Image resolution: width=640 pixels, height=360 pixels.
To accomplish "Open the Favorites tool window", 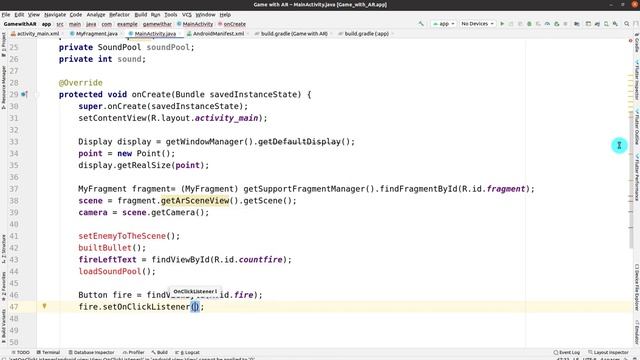I will 3,287.
